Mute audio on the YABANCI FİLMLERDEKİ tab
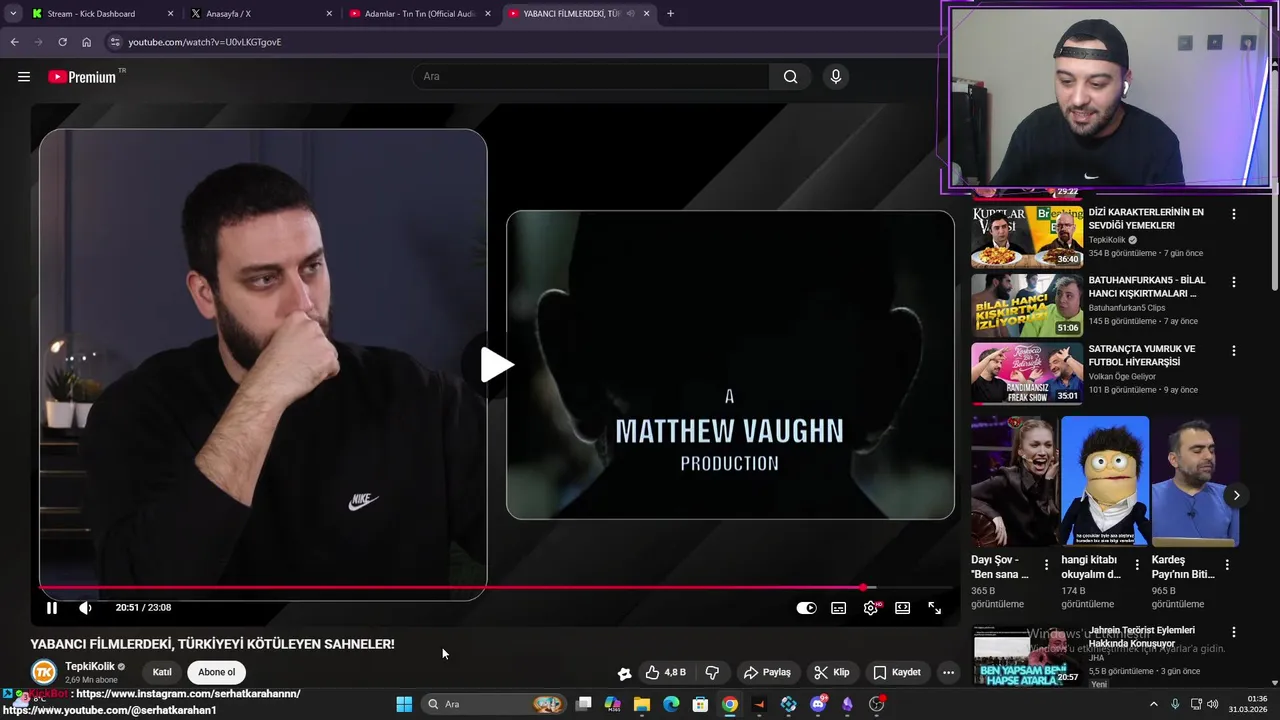Viewport: 1280px width, 720px height. pyautogui.click(x=631, y=14)
